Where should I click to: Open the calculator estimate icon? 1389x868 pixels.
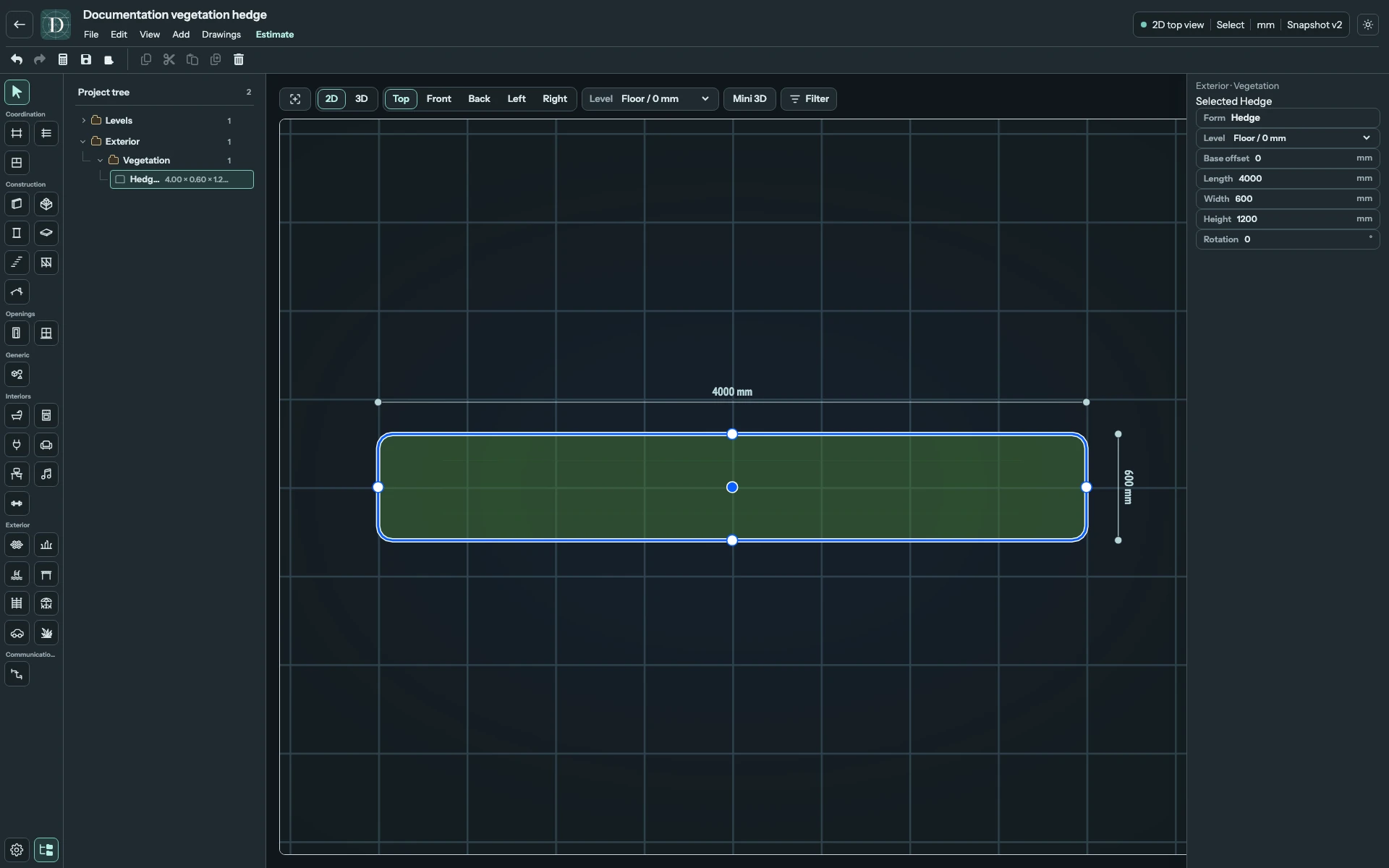[x=63, y=59]
